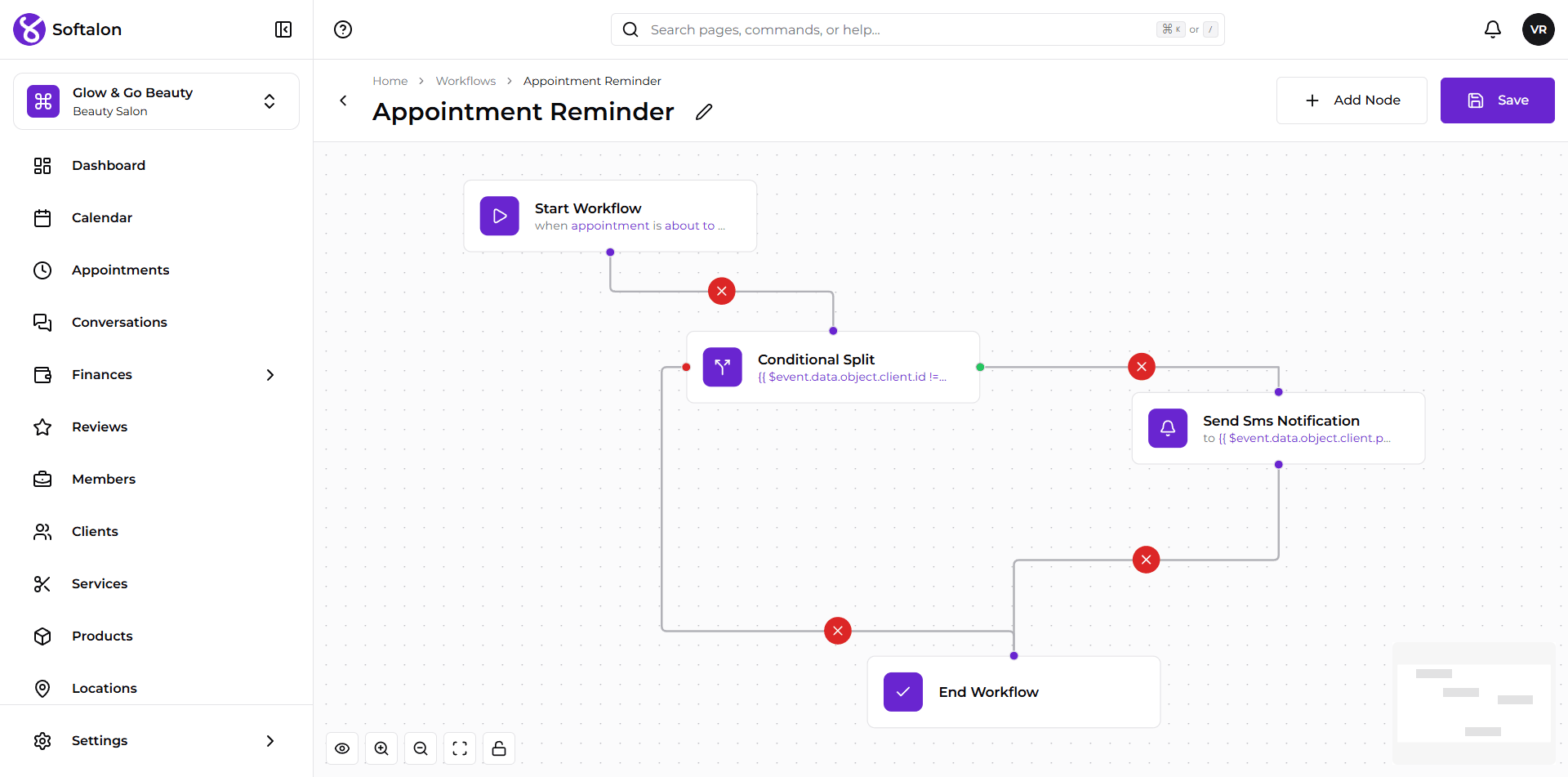Save the workflow

(1497, 100)
